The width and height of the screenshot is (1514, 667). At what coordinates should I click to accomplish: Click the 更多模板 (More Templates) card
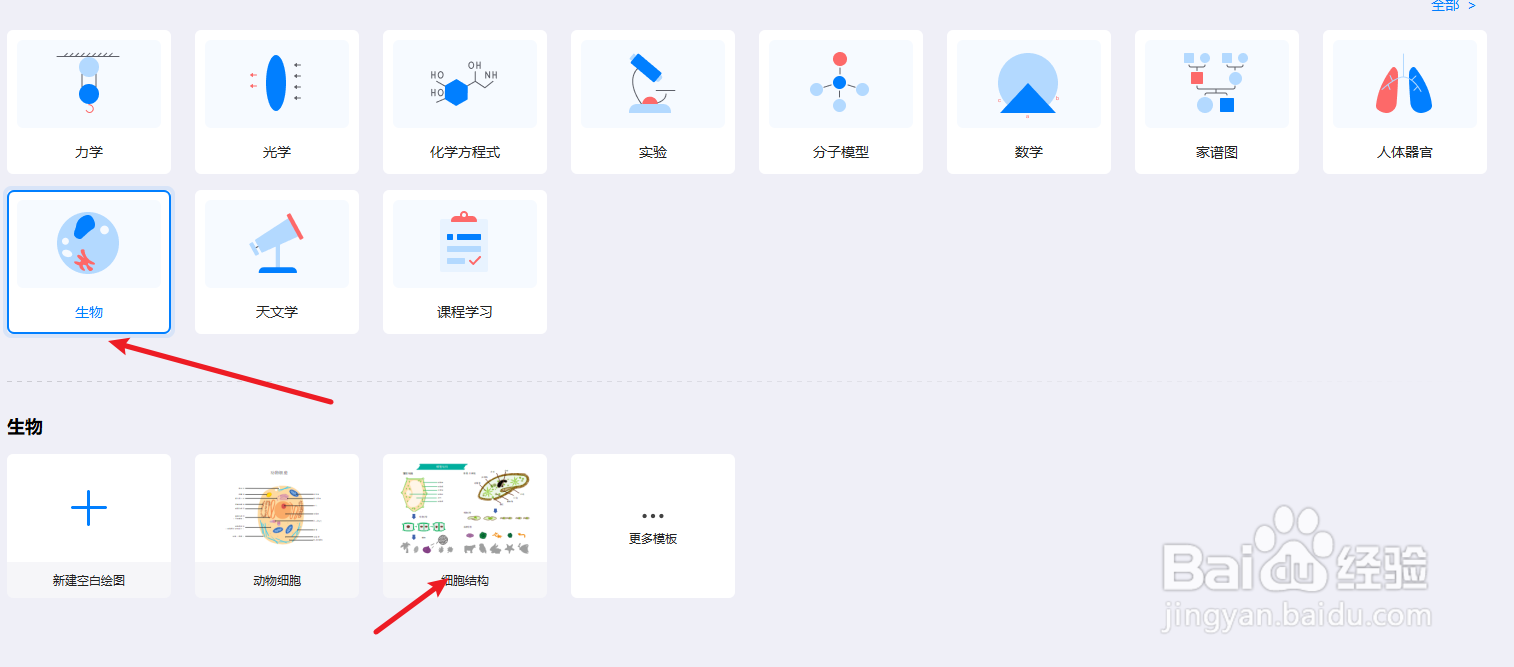click(652, 525)
